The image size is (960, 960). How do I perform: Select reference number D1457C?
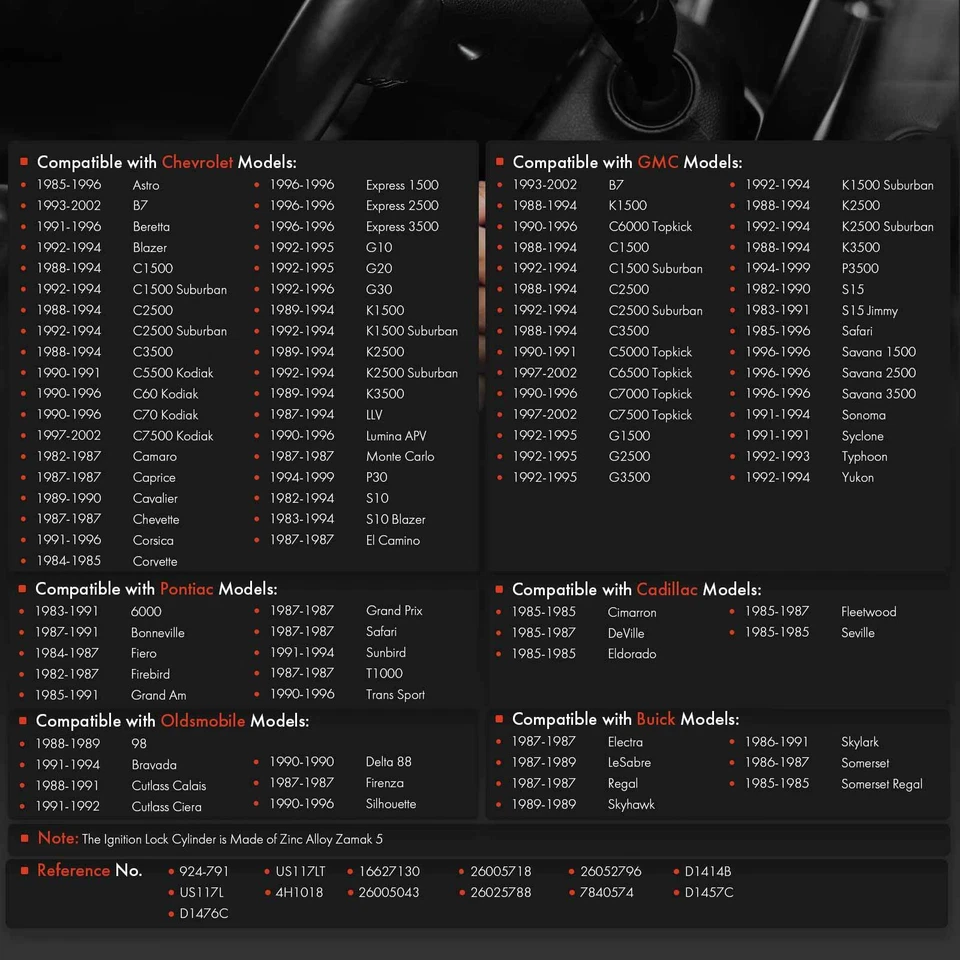click(708, 892)
